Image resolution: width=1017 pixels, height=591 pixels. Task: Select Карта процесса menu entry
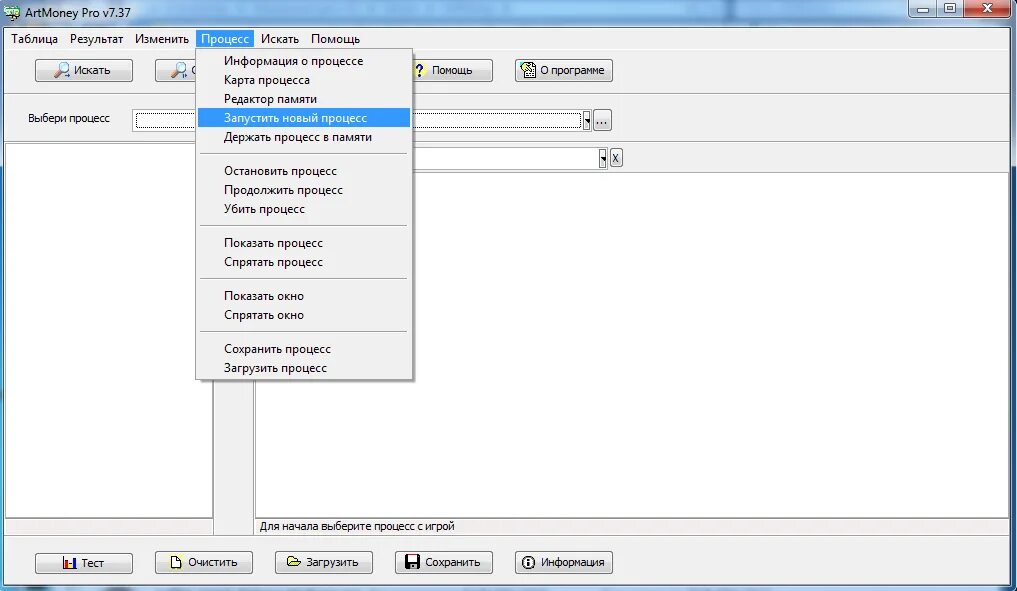pos(304,80)
